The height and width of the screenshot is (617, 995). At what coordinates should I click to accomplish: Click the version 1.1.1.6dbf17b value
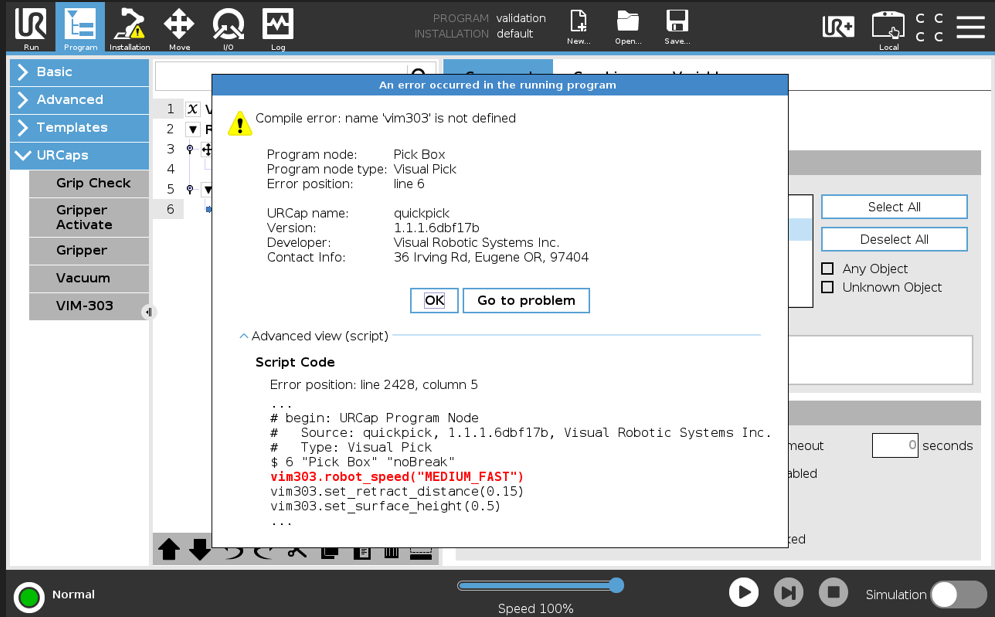click(x=437, y=228)
